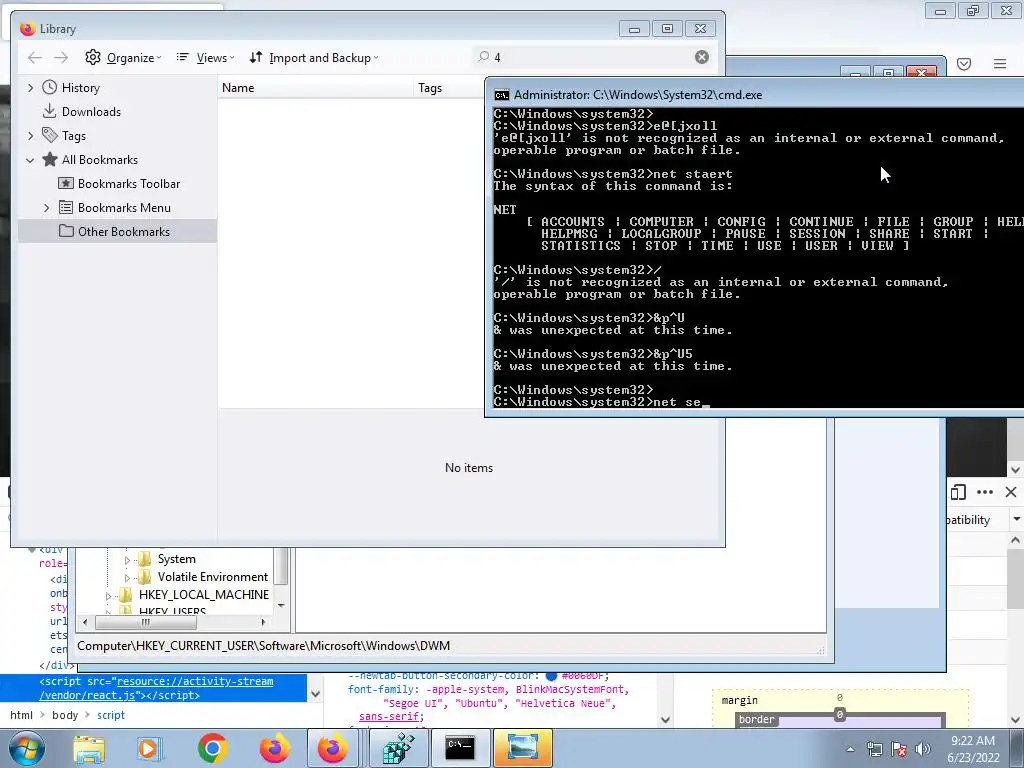Clear the Library search text
The image size is (1024, 768).
point(702,57)
